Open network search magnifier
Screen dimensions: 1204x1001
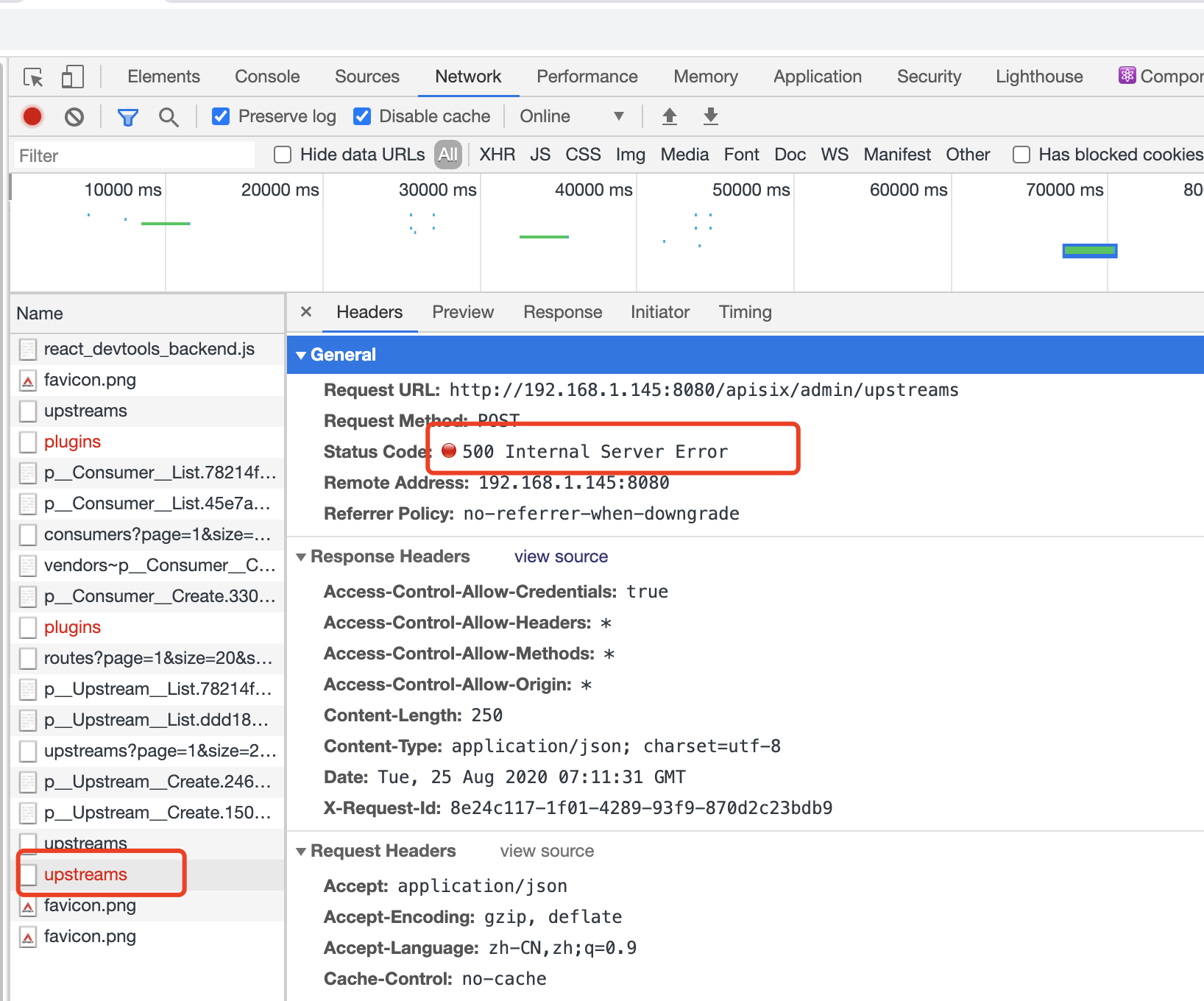pos(169,117)
